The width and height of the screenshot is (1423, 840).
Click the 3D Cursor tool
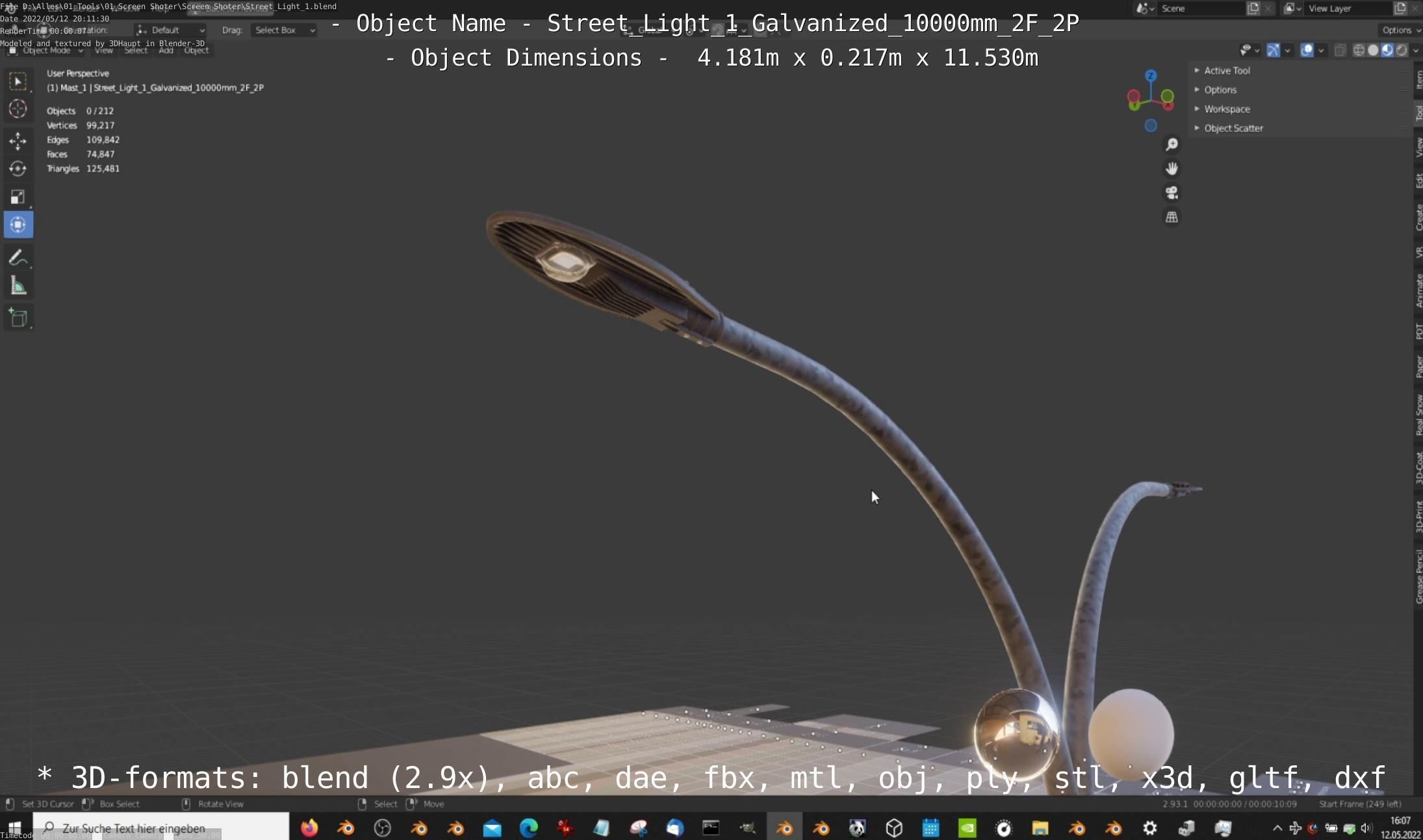tap(18, 109)
